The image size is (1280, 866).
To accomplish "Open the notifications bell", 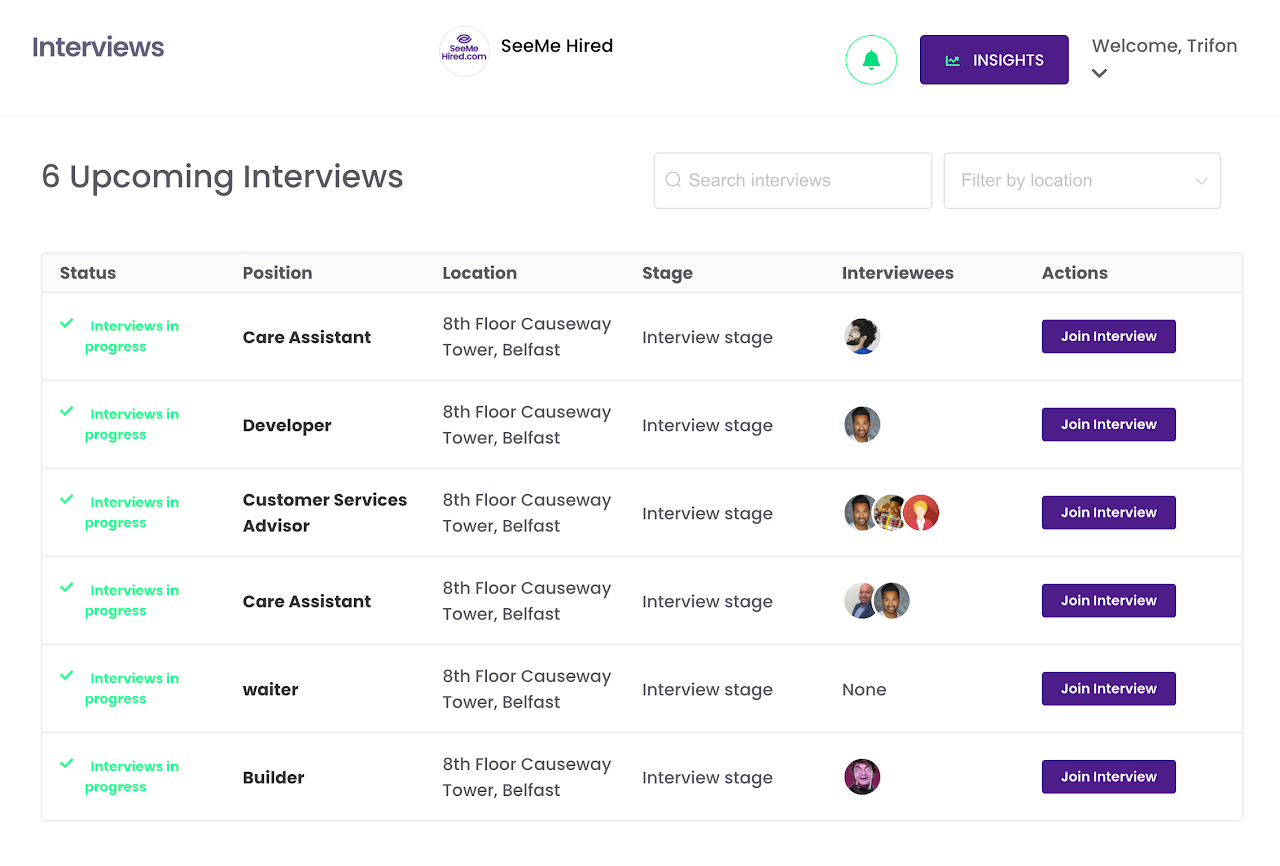I will coord(871,60).
